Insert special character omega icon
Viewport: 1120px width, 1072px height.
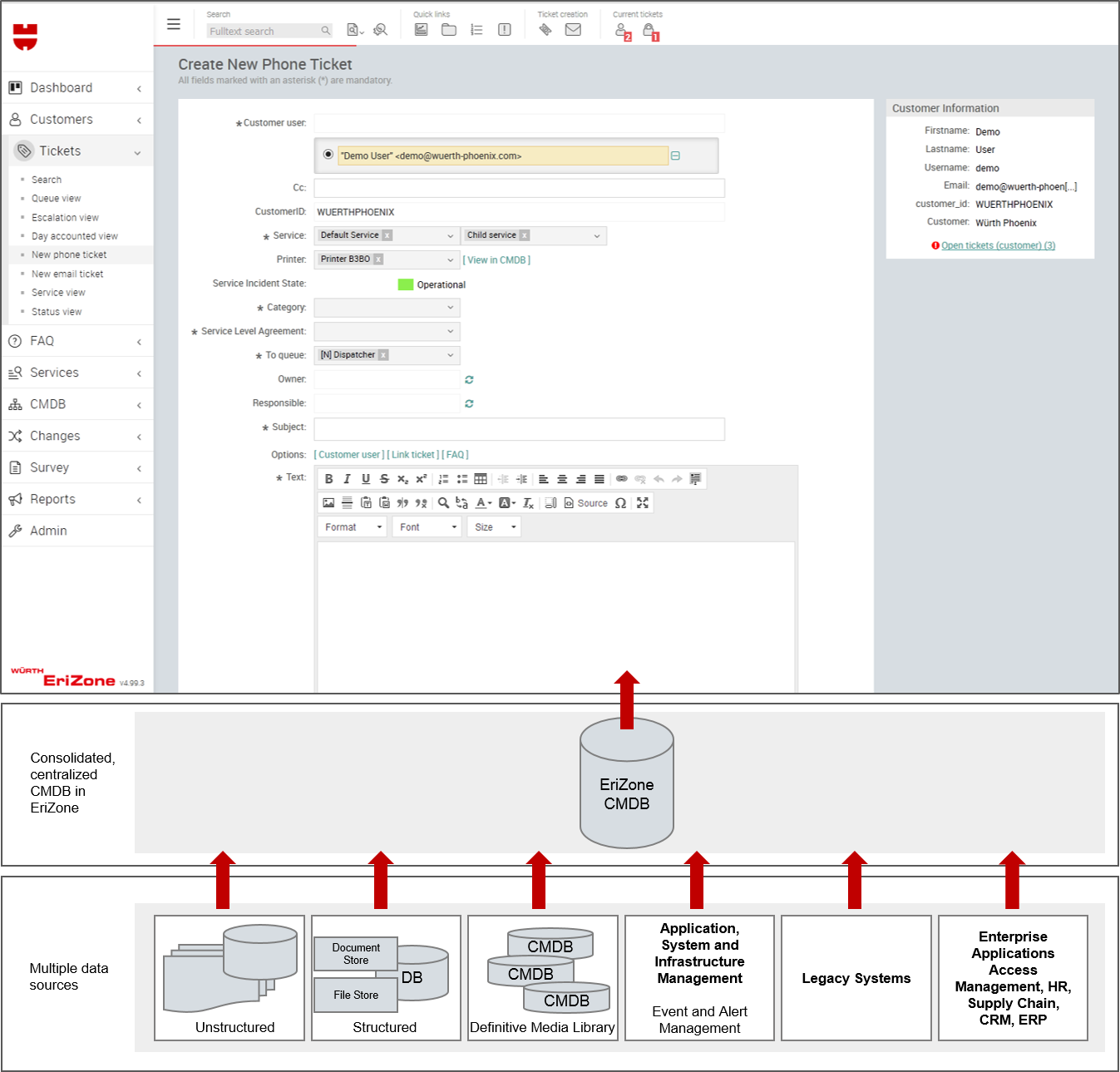pyautogui.click(x=620, y=503)
